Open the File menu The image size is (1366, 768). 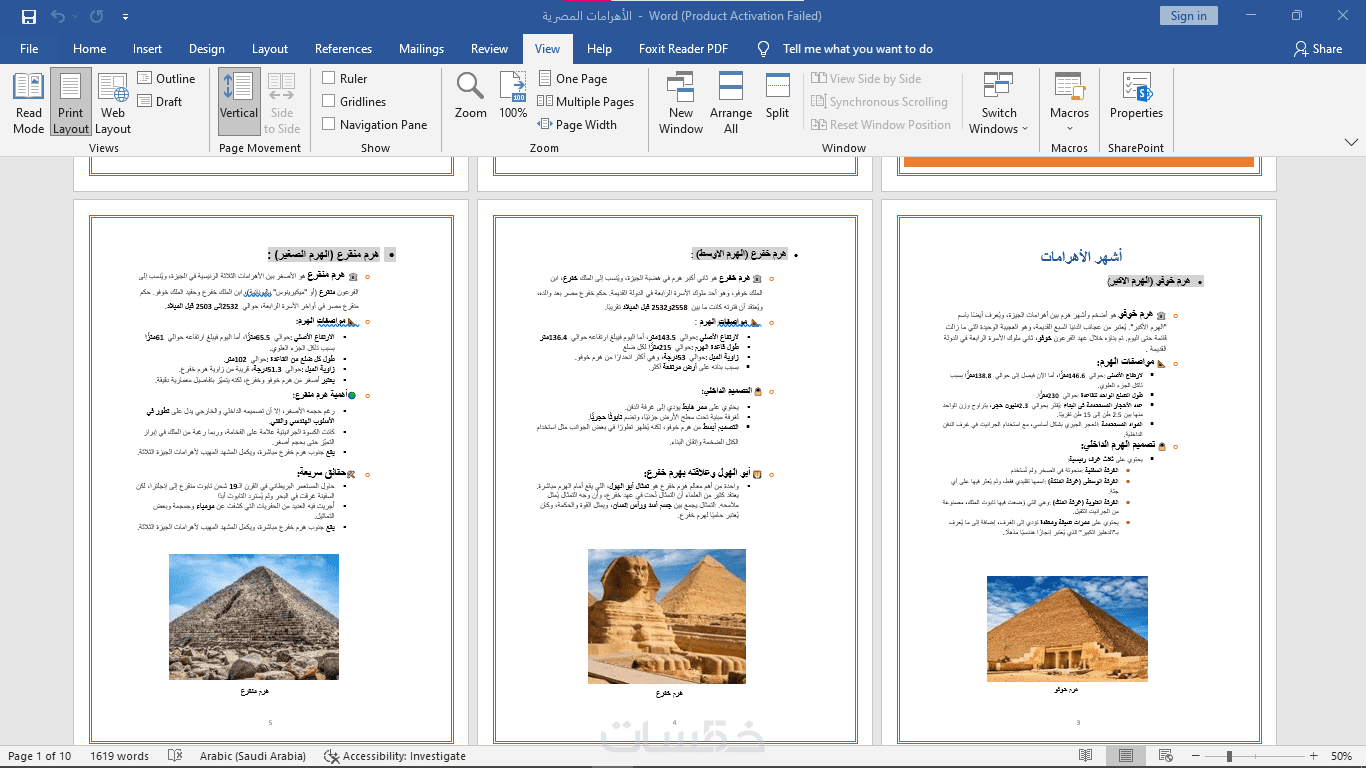coord(29,48)
